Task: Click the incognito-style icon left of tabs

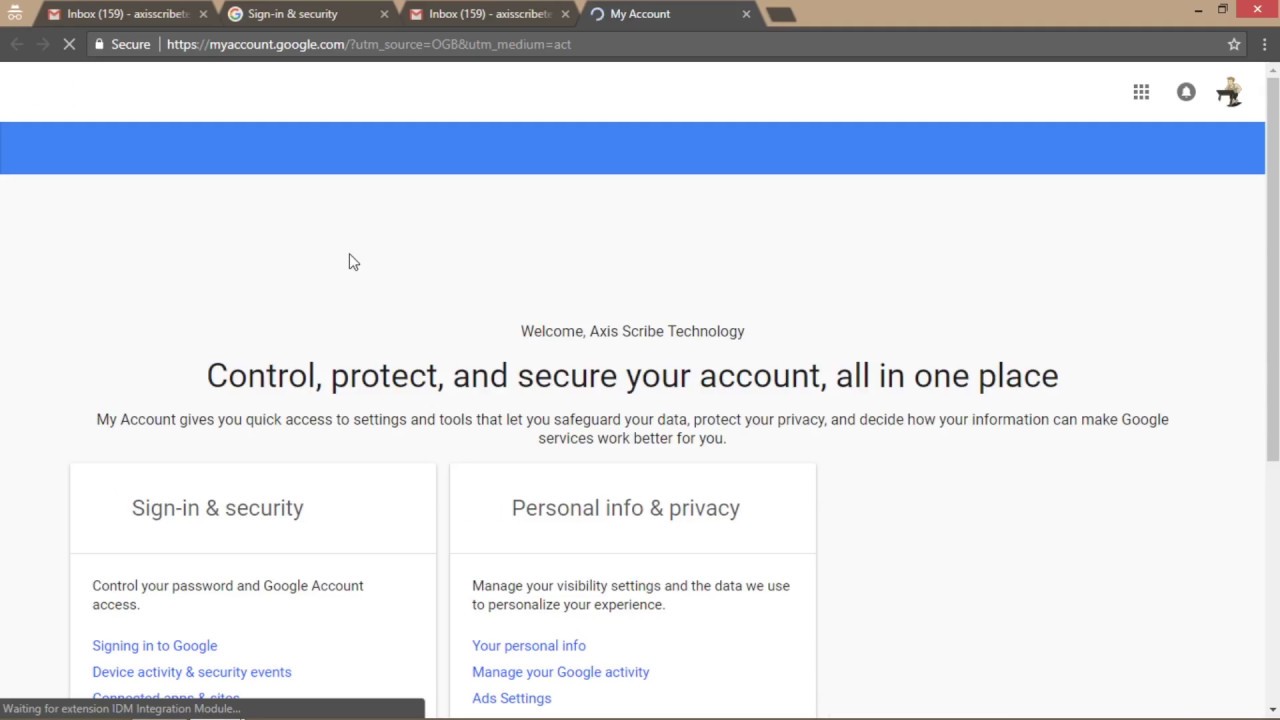Action: point(15,14)
